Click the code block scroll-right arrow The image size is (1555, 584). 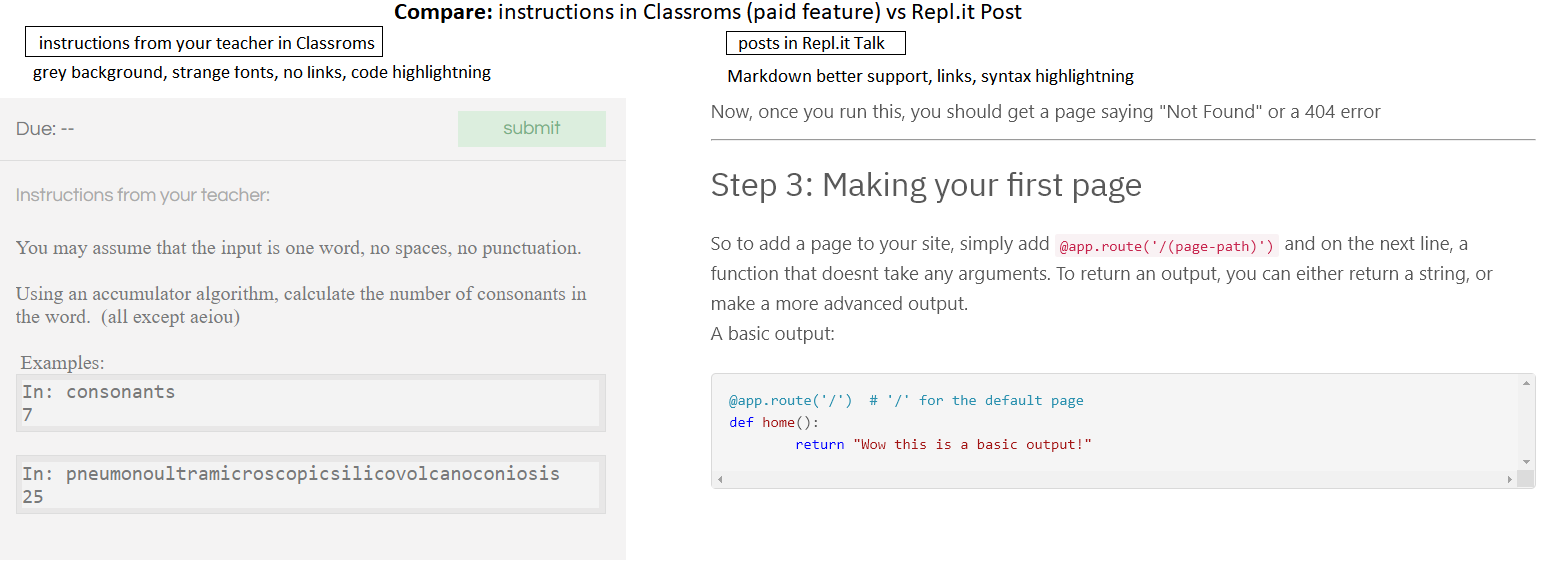[1509, 479]
